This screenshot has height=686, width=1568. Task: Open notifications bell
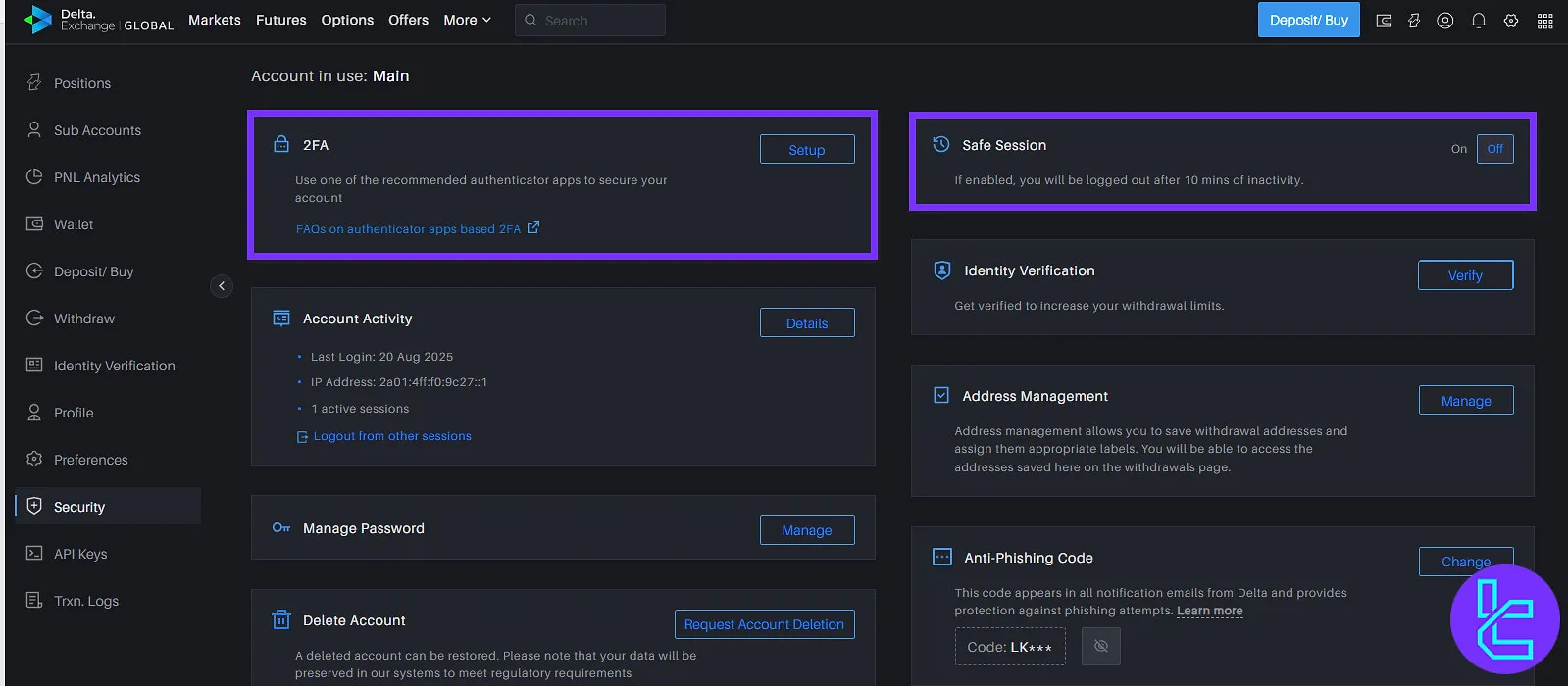(x=1479, y=21)
